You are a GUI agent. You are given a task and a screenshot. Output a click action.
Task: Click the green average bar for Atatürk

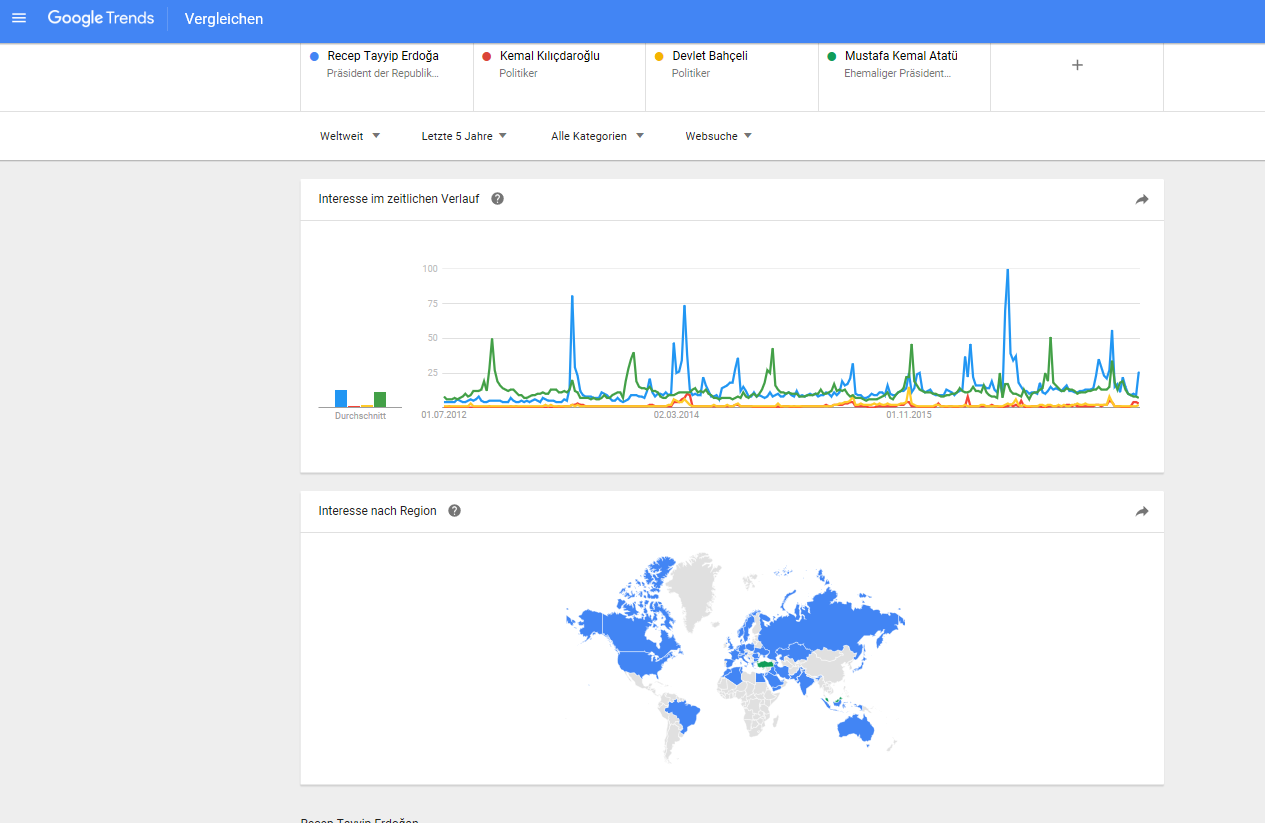click(380, 399)
